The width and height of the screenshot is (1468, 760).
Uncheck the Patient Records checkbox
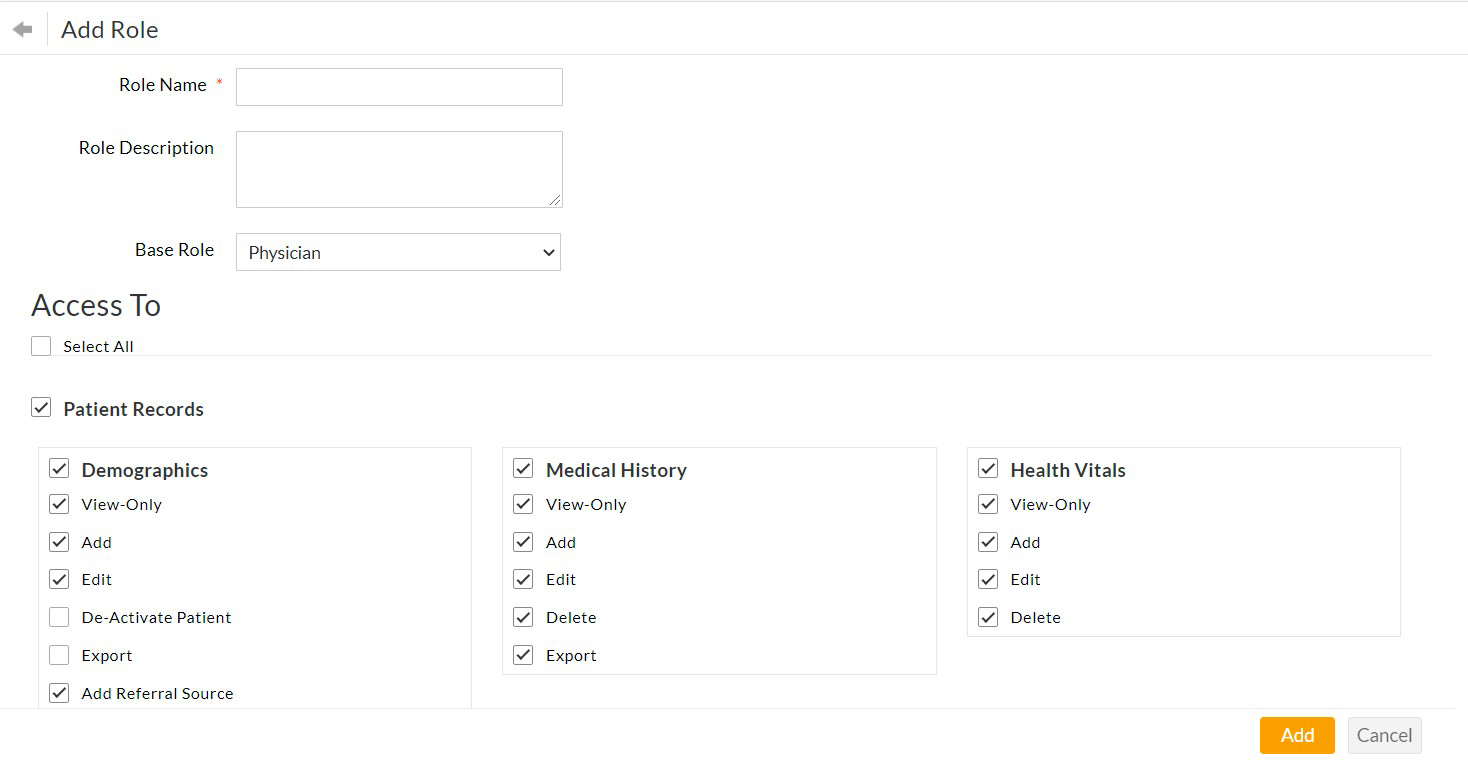pyautogui.click(x=41, y=408)
